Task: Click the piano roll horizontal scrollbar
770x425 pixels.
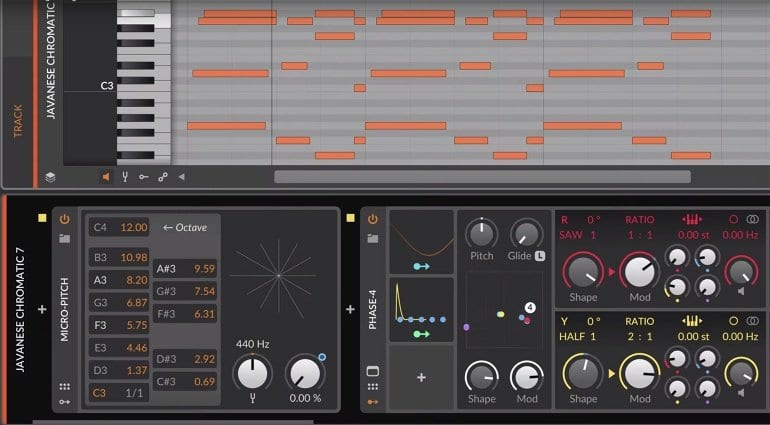Action: [482, 177]
